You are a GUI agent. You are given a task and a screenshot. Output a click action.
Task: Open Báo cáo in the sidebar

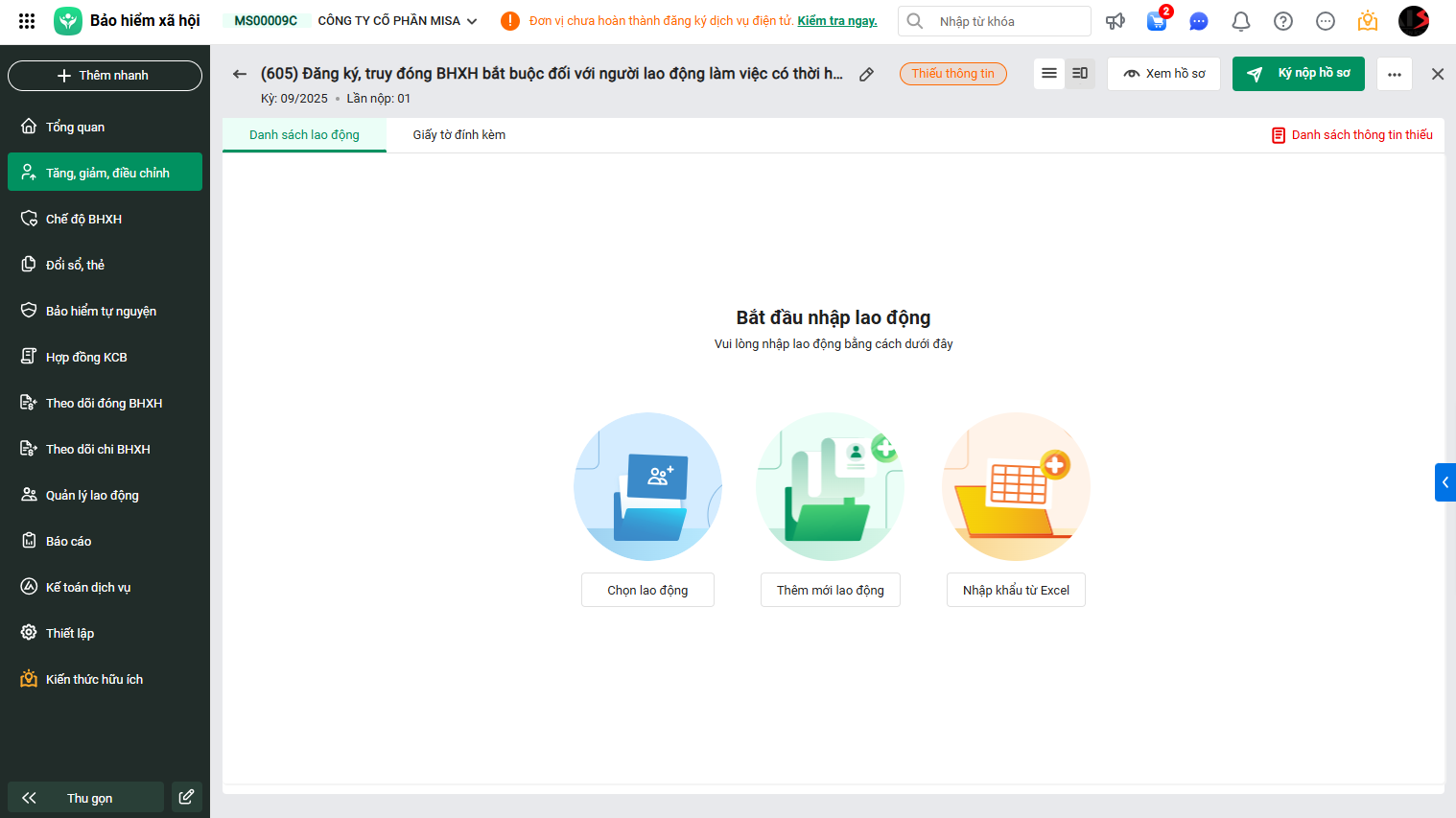click(x=105, y=541)
